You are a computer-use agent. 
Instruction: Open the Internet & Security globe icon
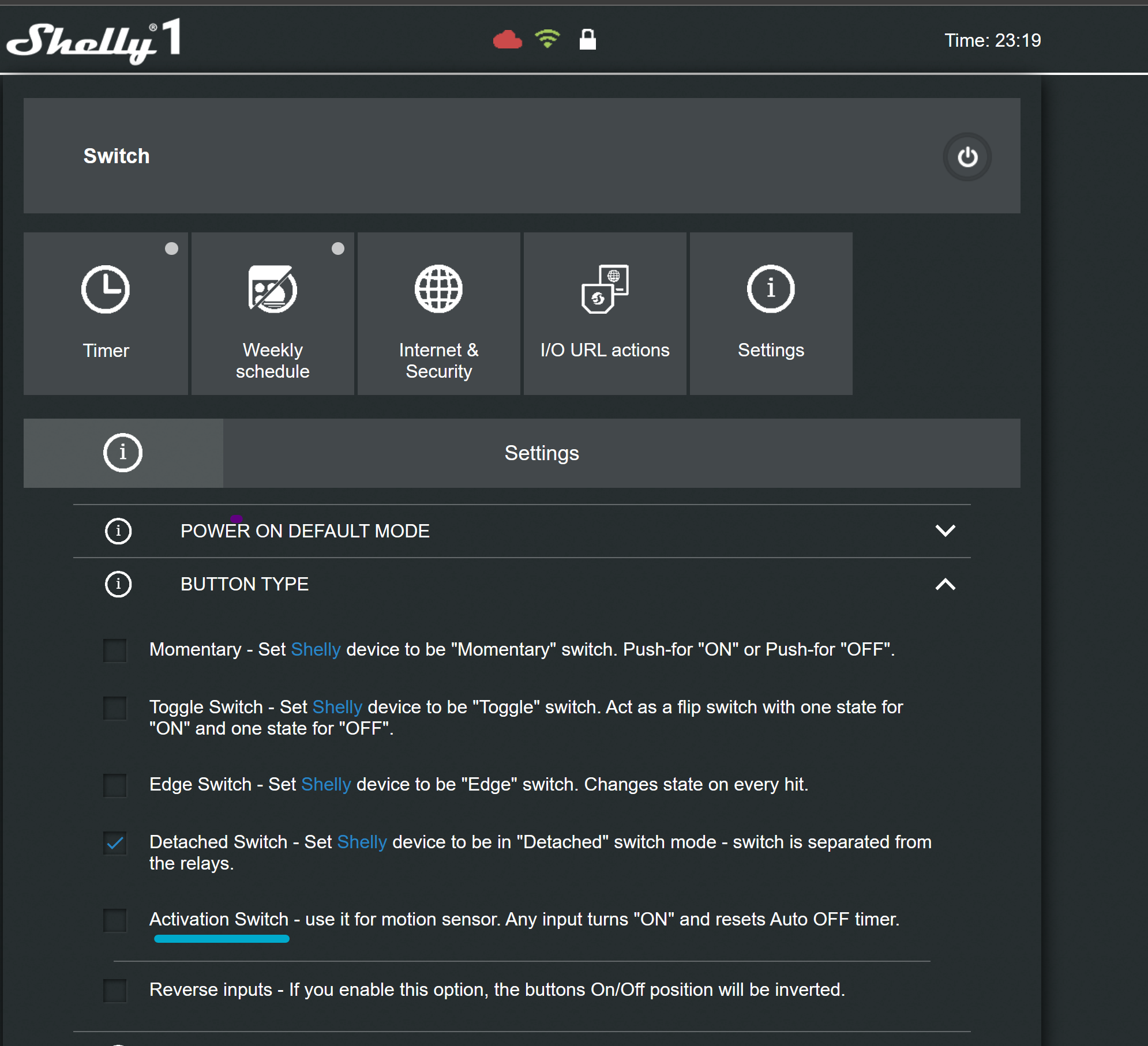click(x=438, y=289)
